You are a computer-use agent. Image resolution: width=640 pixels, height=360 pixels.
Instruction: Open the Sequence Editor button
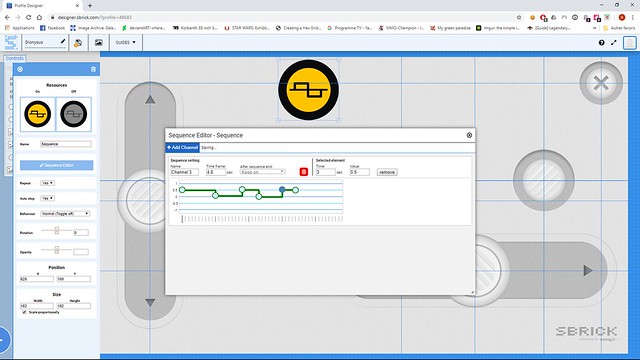(x=56, y=165)
